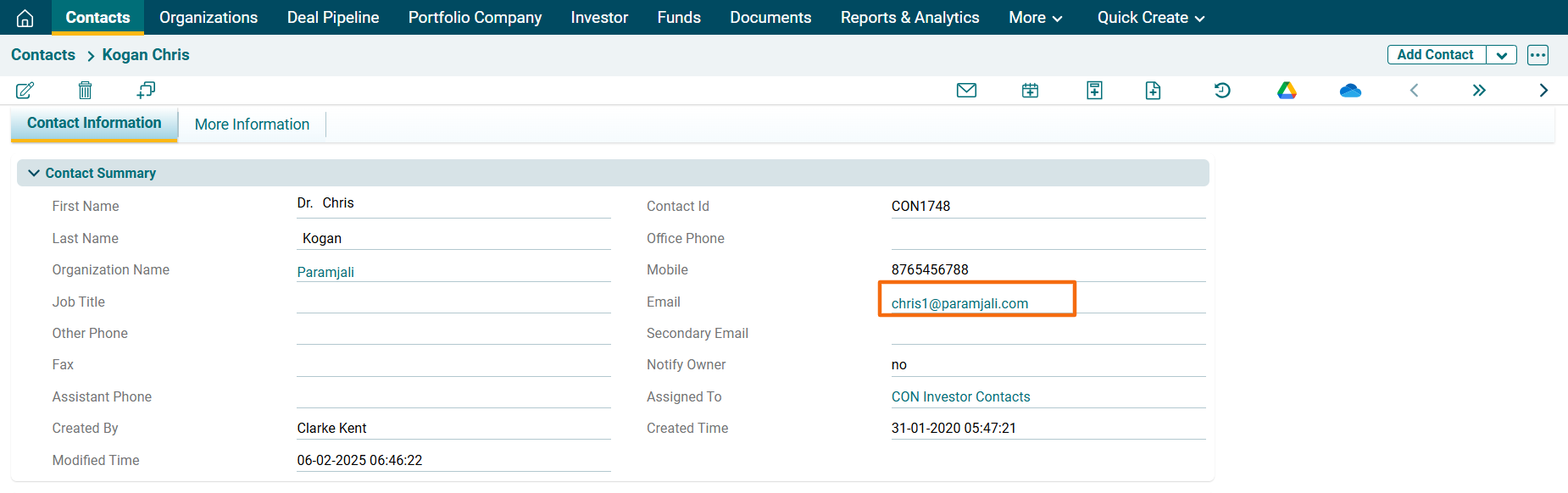Image resolution: width=1568 pixels, height=493 pixels.
Task: Open the Google Drive icon
Action: coord(1287,91)
